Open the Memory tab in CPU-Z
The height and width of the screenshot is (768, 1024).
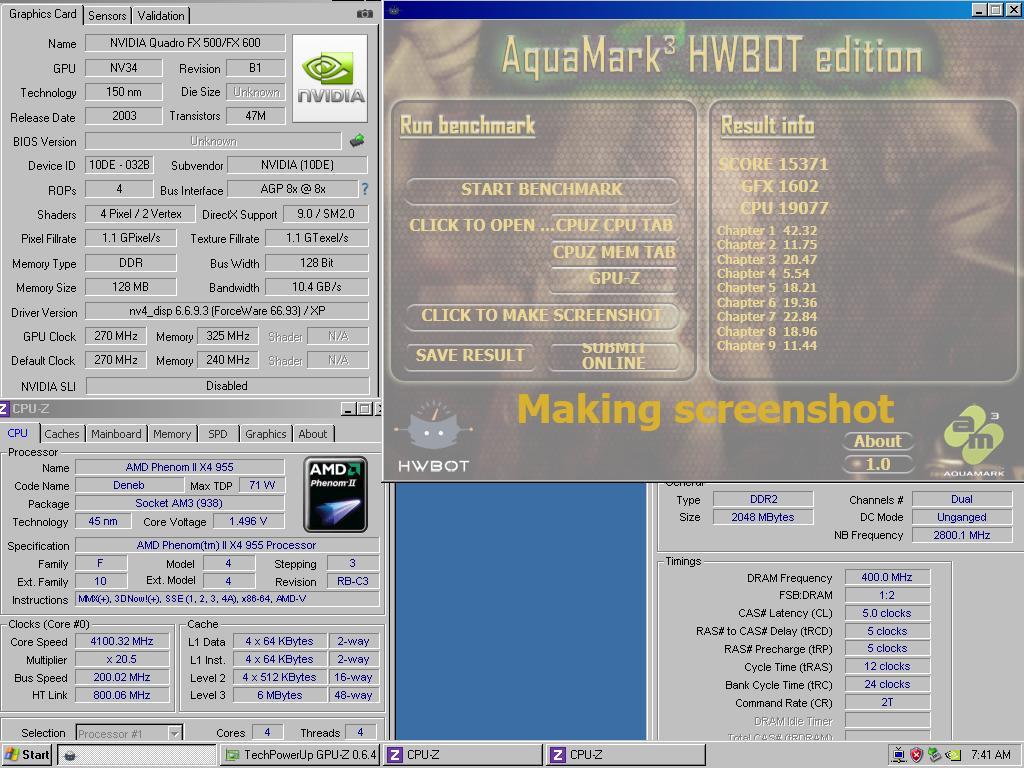point(172,434)
